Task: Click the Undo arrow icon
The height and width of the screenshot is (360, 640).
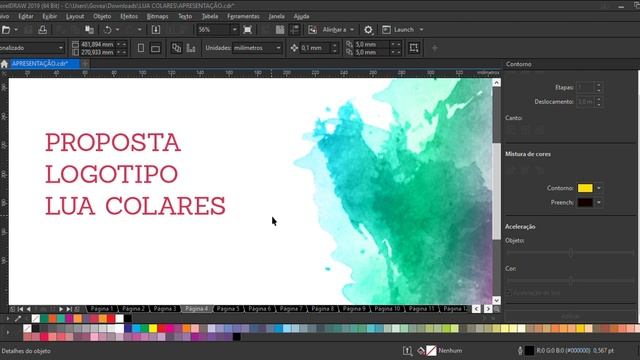Action: pos(107,30)
